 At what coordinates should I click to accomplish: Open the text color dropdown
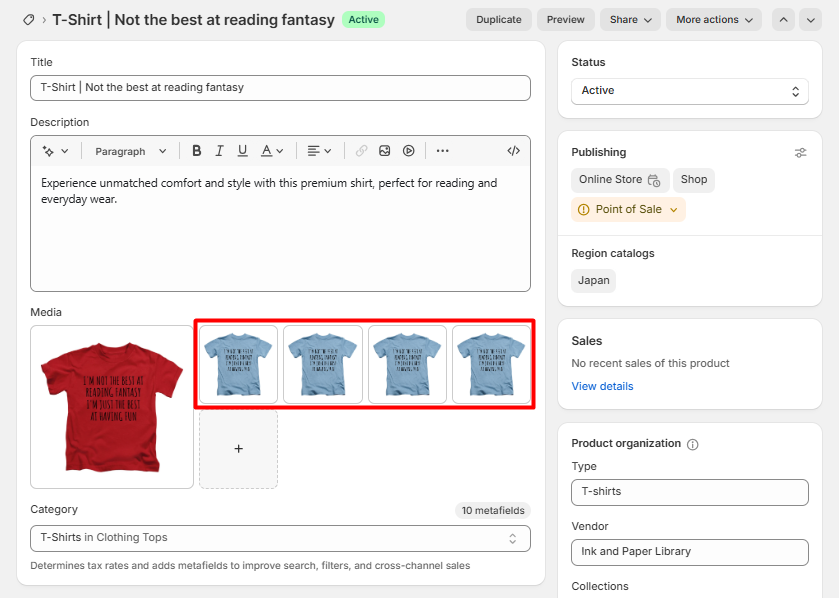click(x=272, y=151)
